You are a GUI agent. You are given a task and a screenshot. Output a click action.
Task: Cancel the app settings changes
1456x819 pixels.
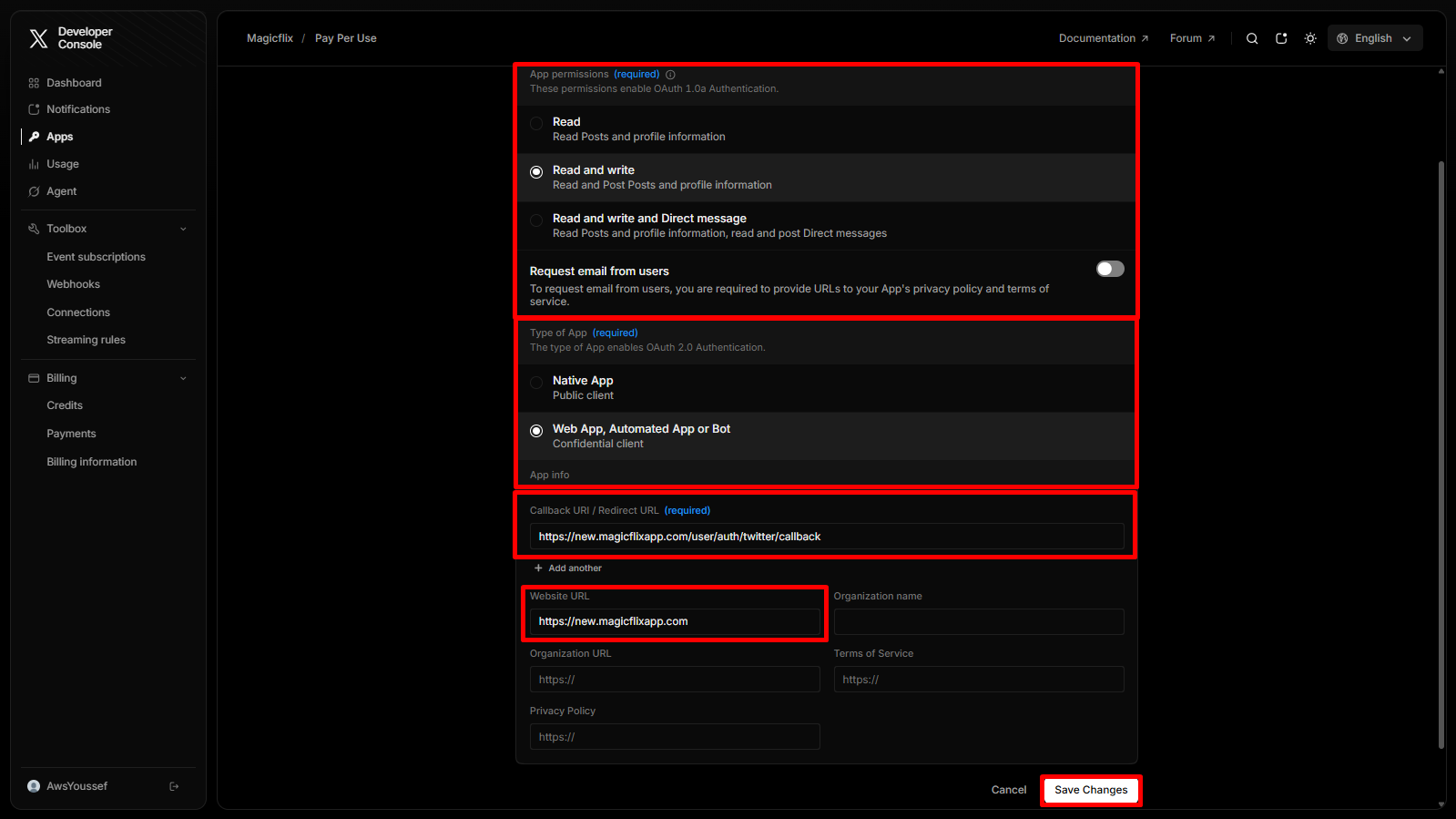pos(1009,790)
